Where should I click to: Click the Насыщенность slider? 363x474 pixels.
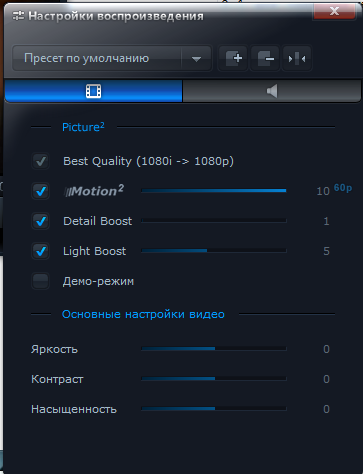[214, 408]
